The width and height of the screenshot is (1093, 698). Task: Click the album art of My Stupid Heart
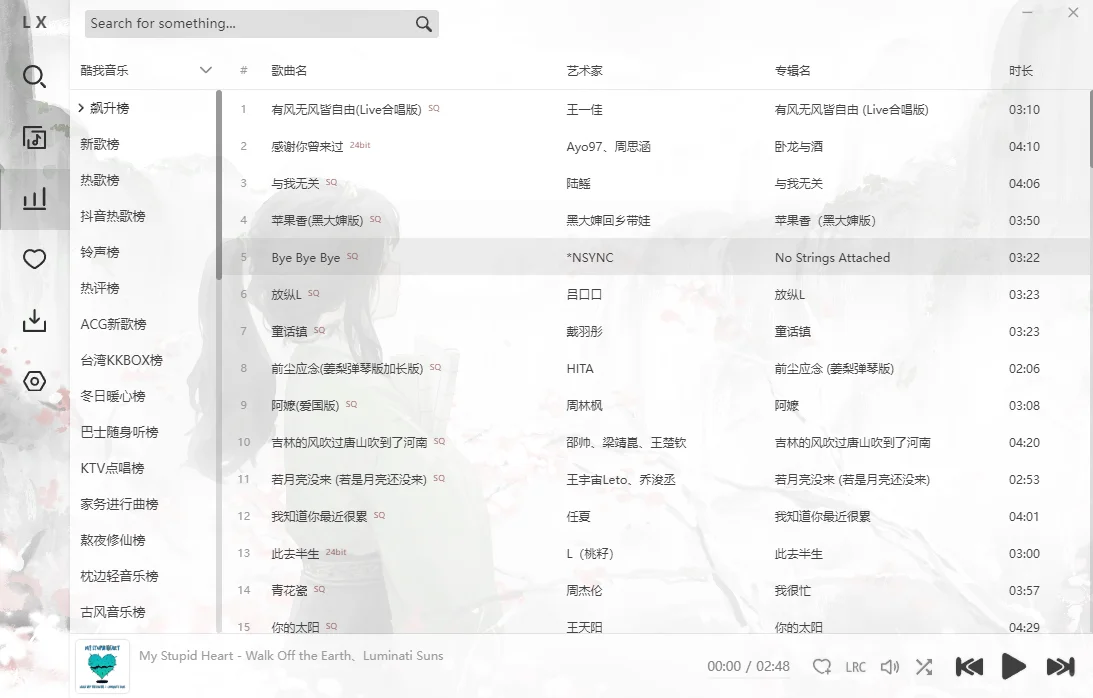[x=102, y=666]
